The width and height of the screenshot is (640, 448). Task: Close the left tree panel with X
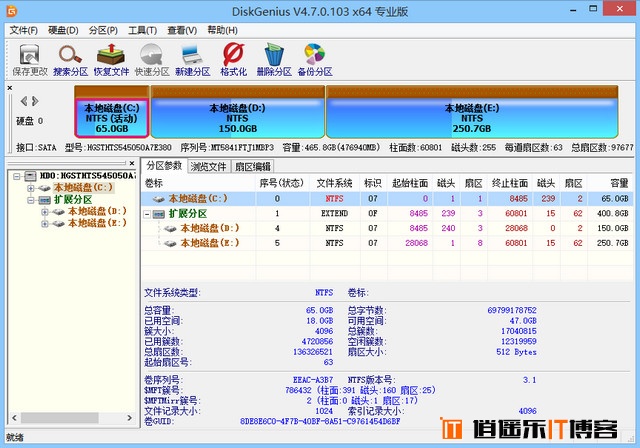[x=132, y=163]
